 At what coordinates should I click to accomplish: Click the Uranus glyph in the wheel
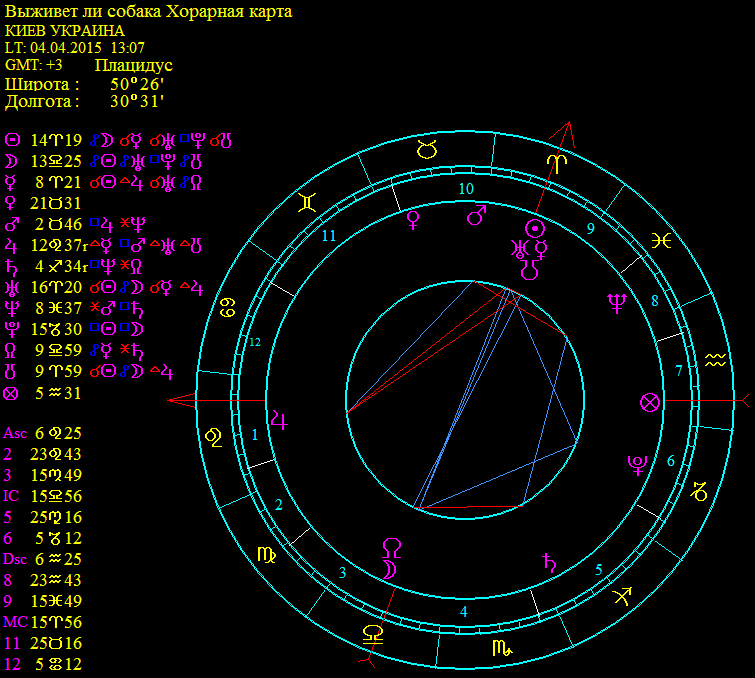(x=520, y=250)
